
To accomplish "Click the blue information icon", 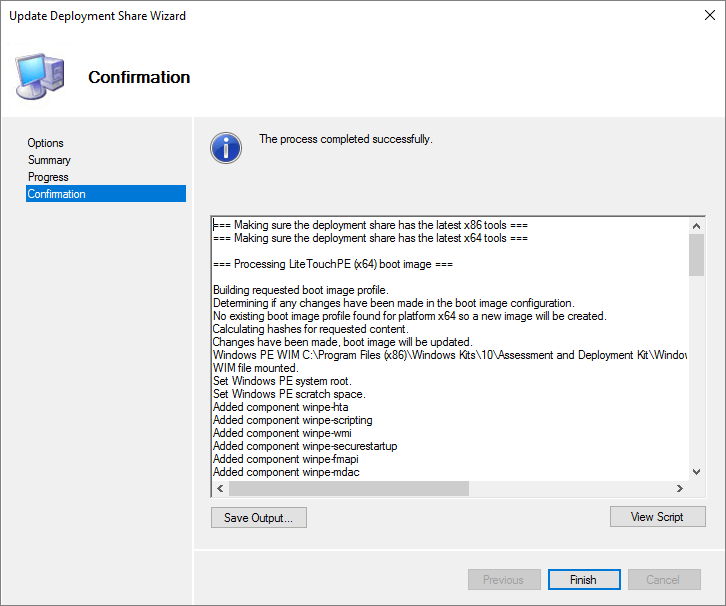I will point(225,148).
